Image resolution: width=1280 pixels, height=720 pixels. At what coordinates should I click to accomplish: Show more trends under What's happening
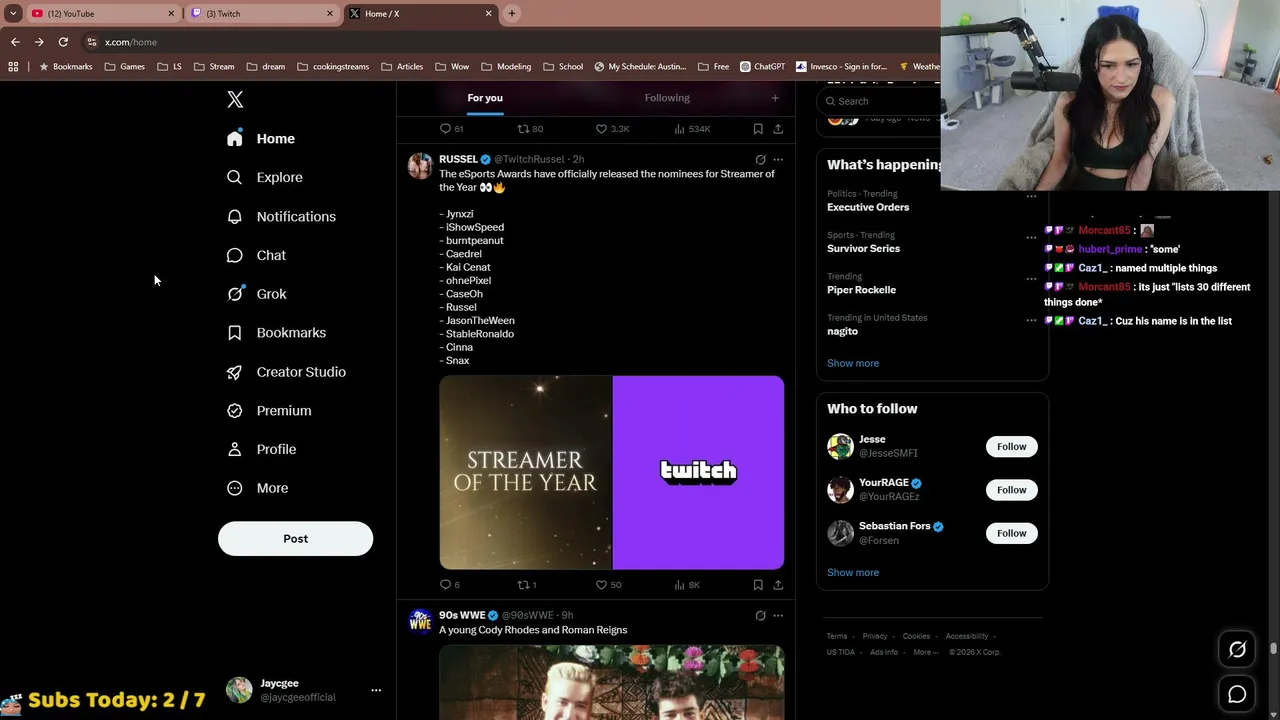pyautogui.click(x=853, y=363)
